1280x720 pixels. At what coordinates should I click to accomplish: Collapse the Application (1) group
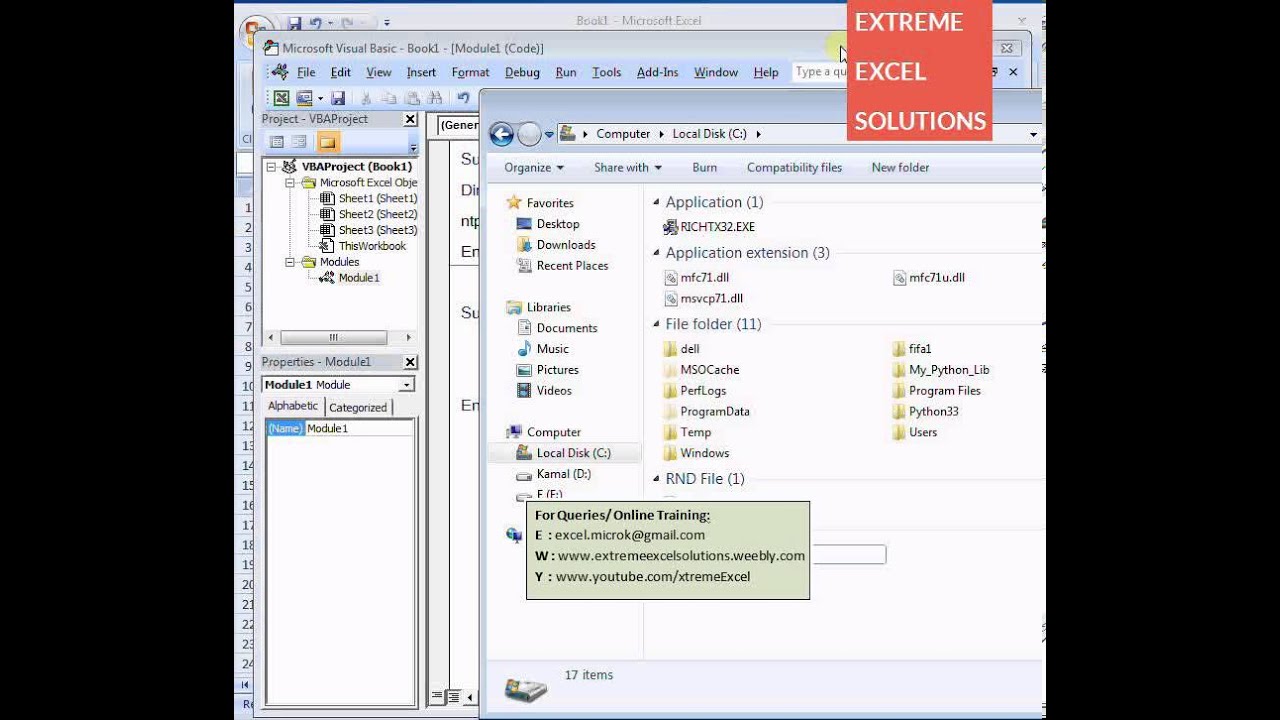click(x=657, y=203)
